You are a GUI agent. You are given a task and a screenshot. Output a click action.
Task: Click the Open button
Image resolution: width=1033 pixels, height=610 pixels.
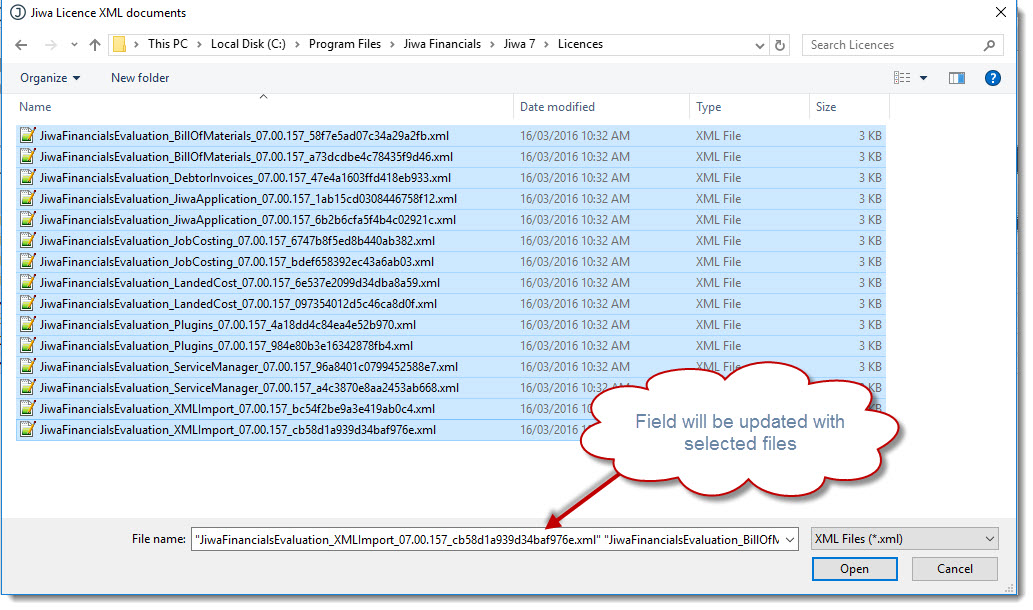(x=854, y=568)
